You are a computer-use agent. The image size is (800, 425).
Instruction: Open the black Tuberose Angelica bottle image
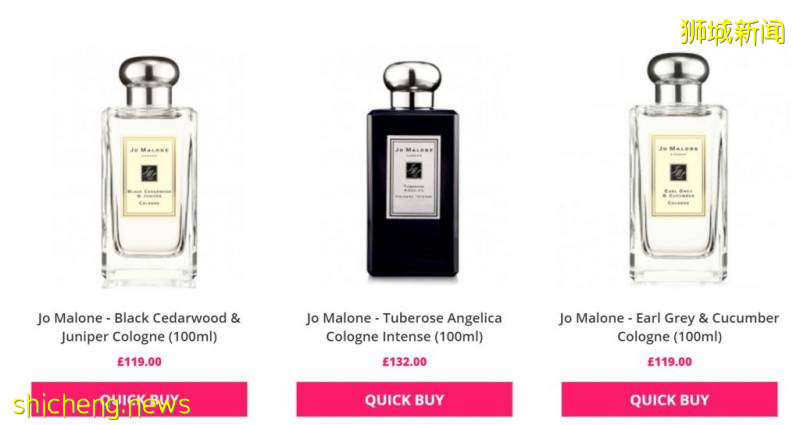[x=412, y=170]
